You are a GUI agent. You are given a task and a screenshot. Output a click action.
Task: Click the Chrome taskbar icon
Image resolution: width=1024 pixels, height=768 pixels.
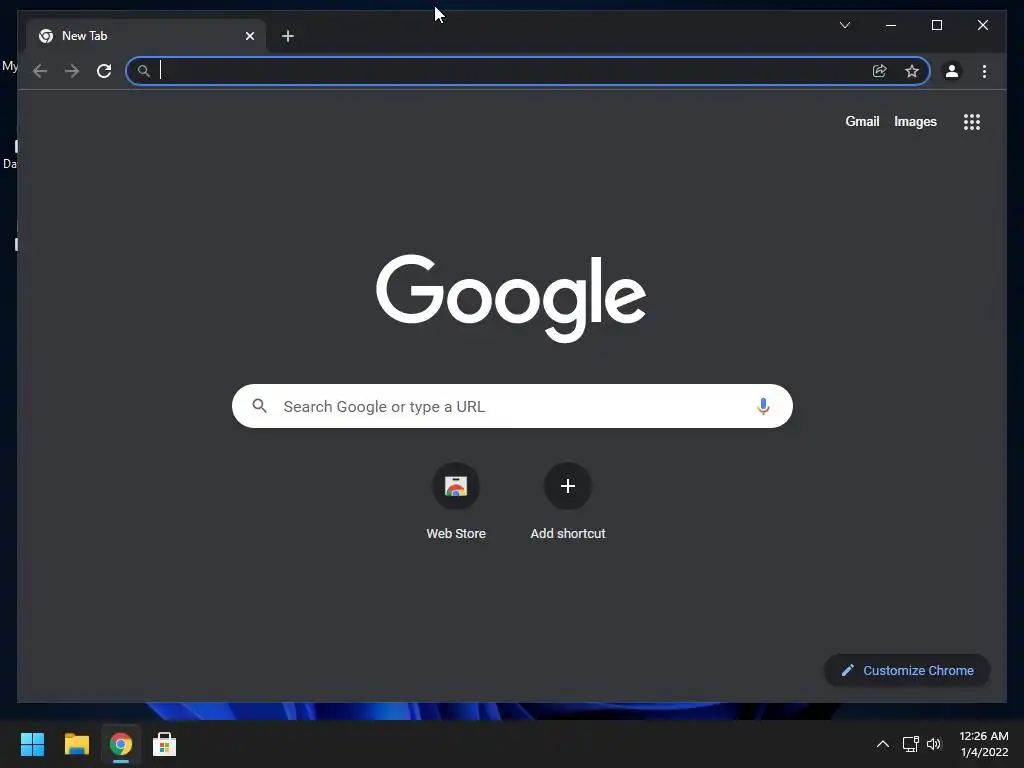click(121, 744)
